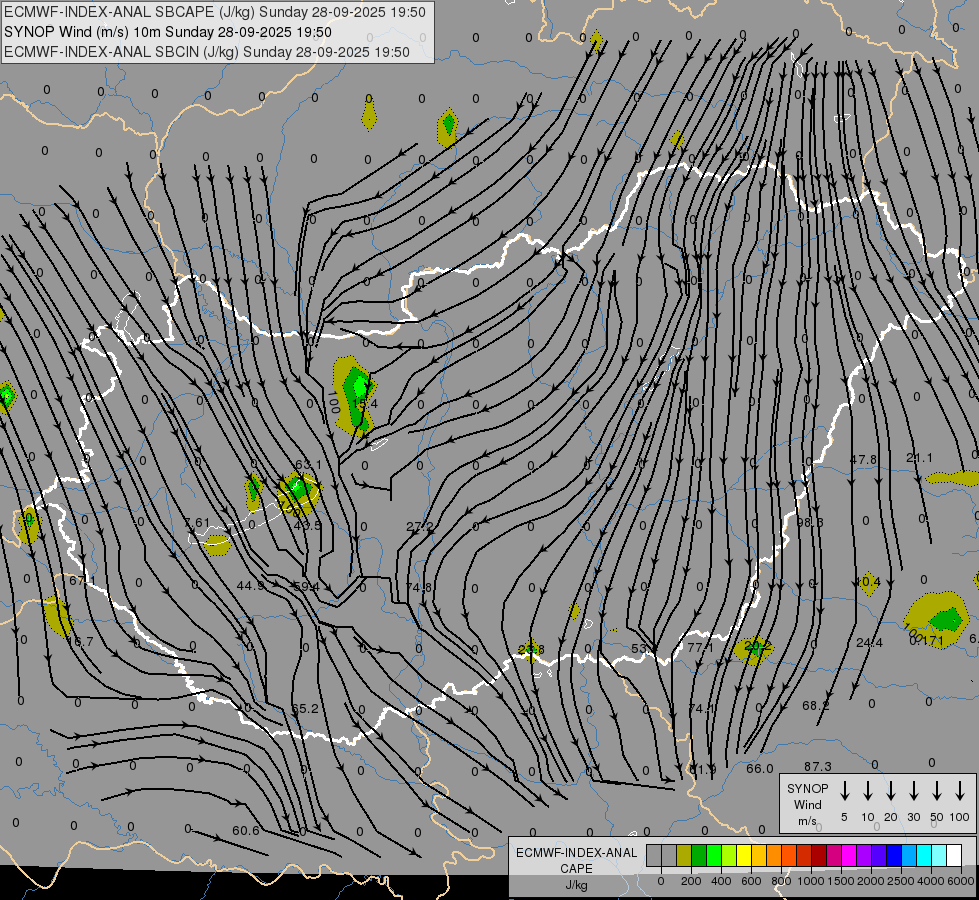Image resolution: width=979 pixels, height=900 pixels.
Task: Click the CAPE value 59.4 on map
Action: [306, 586]
